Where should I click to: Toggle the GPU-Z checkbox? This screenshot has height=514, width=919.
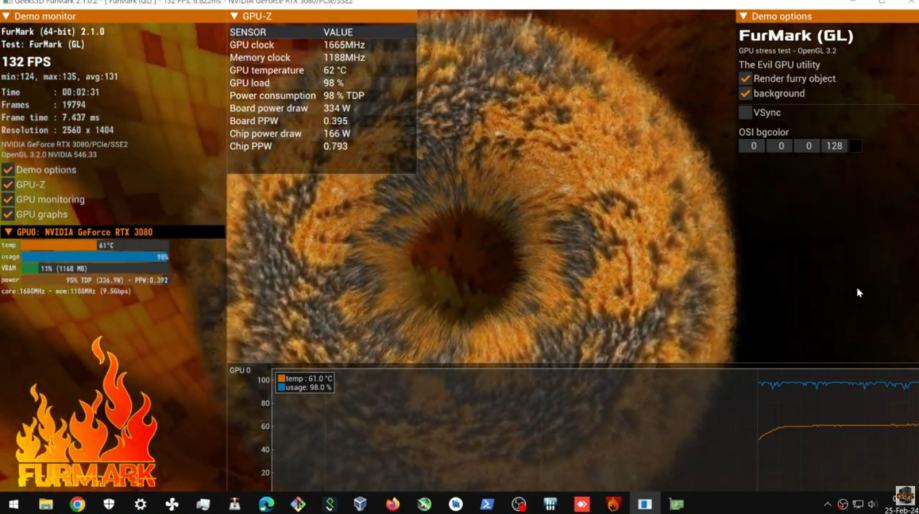[x=8, y=185]
